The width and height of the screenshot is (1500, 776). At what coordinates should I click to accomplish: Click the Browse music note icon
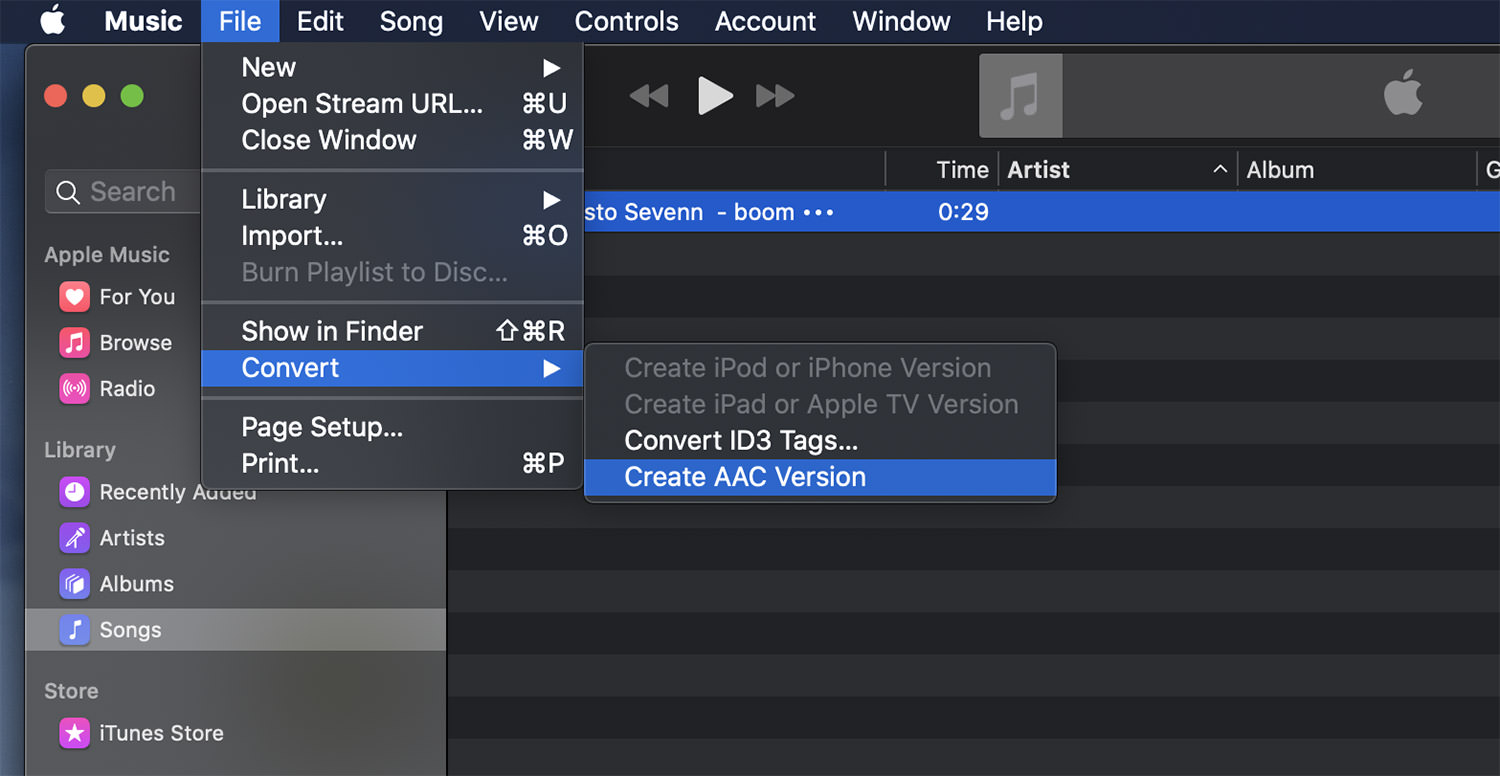tap(75, 343)
